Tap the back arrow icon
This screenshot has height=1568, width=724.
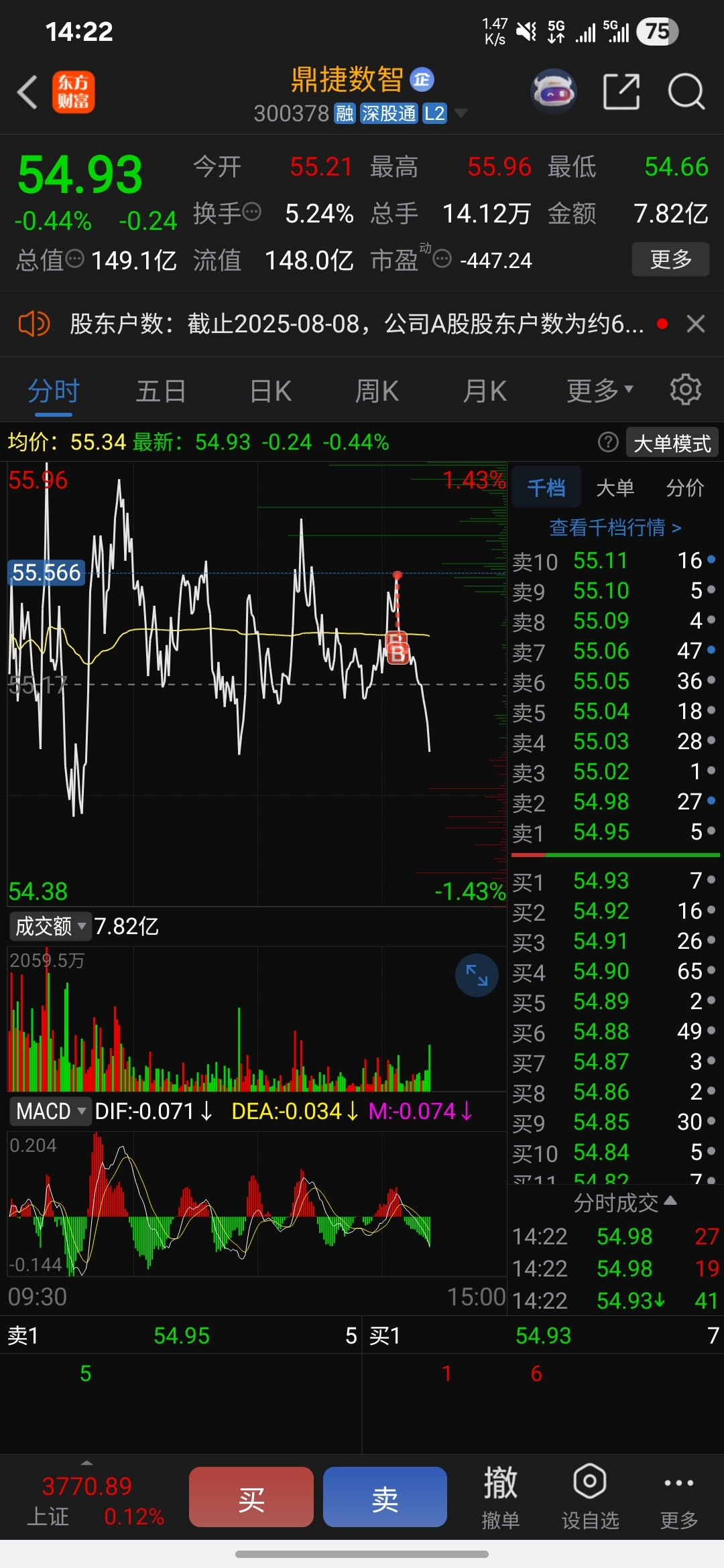[x=27, y=92]
